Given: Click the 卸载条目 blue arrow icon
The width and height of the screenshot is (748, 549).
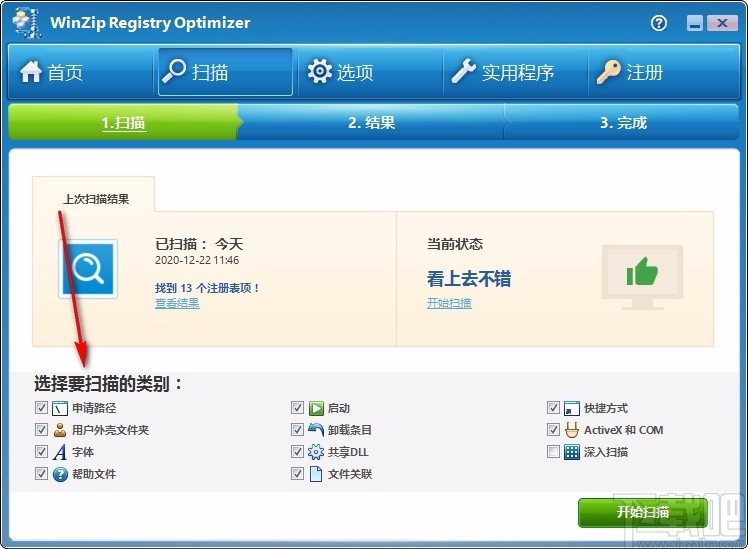Looking at the screenshot, I should point(316,430).
